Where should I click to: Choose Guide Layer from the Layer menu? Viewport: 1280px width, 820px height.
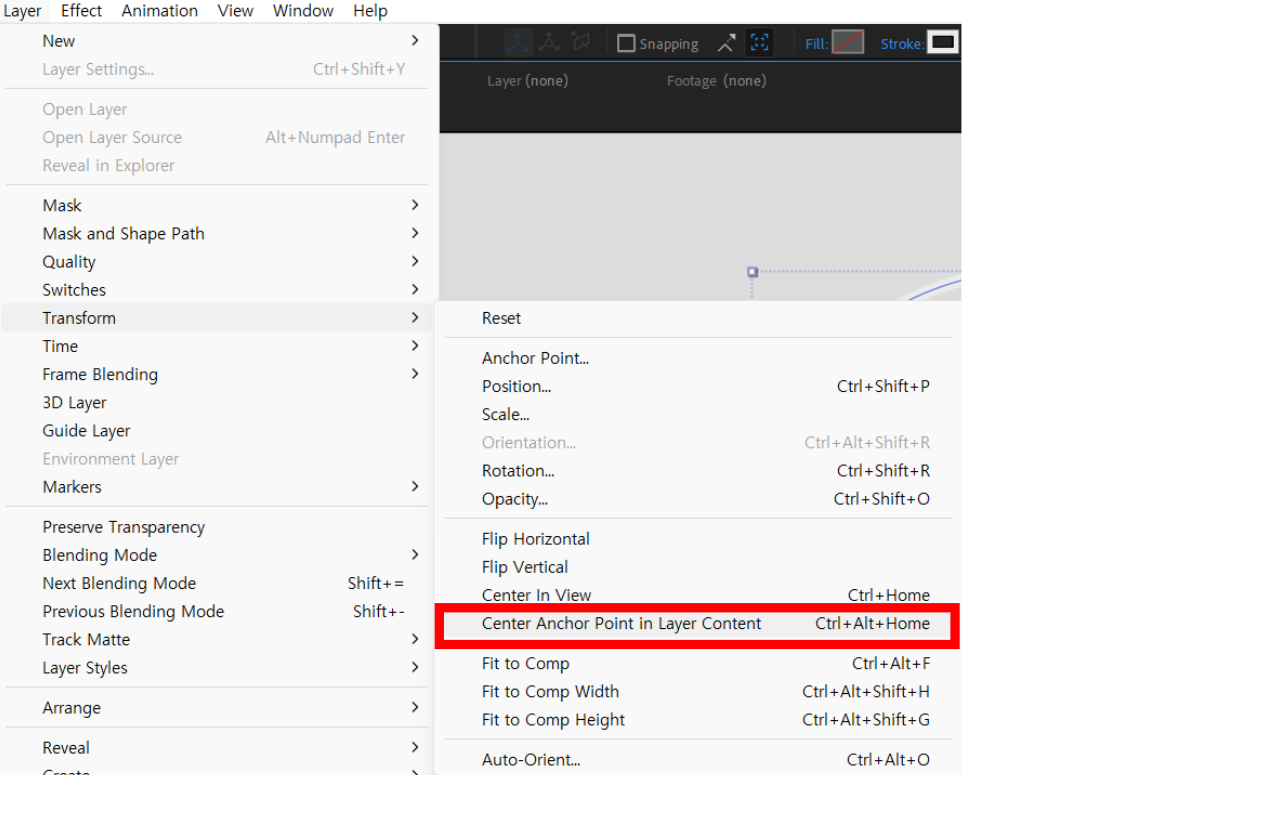[216, 430]
